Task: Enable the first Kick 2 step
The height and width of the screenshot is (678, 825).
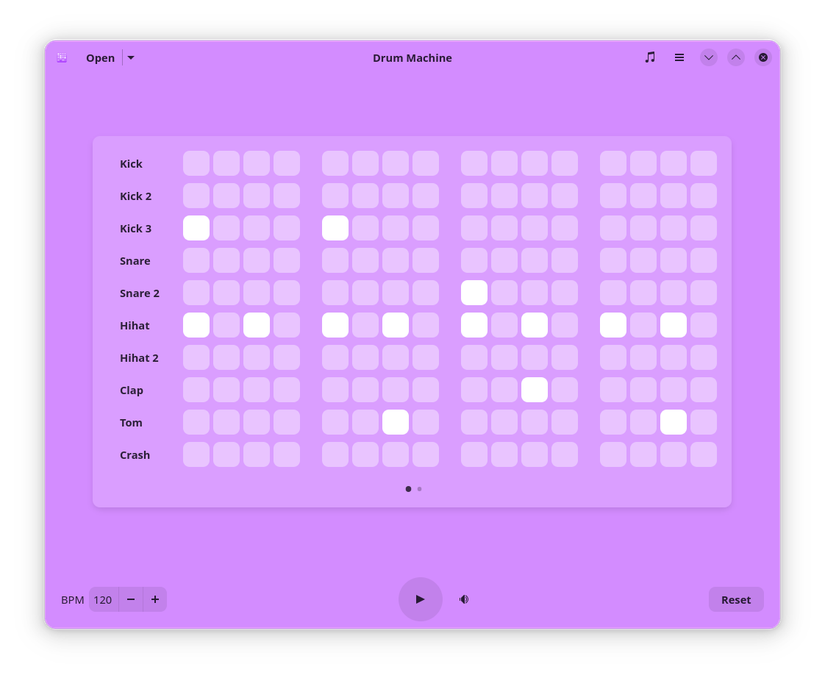Action: 196,196
